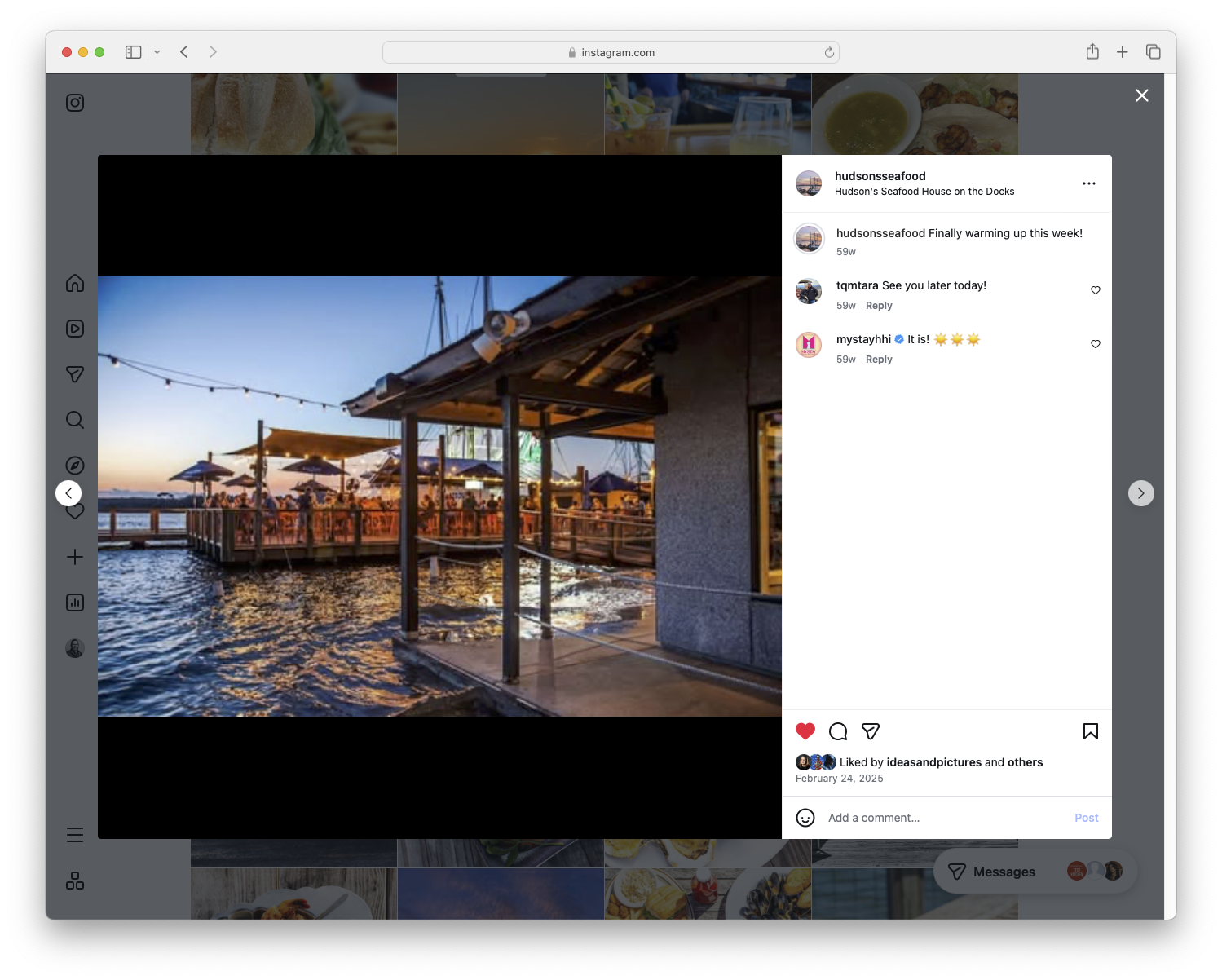This screenshot has height=980, width=1222.
Task: Go to the previous photo with the left arrow
Action: pos(68,492)
